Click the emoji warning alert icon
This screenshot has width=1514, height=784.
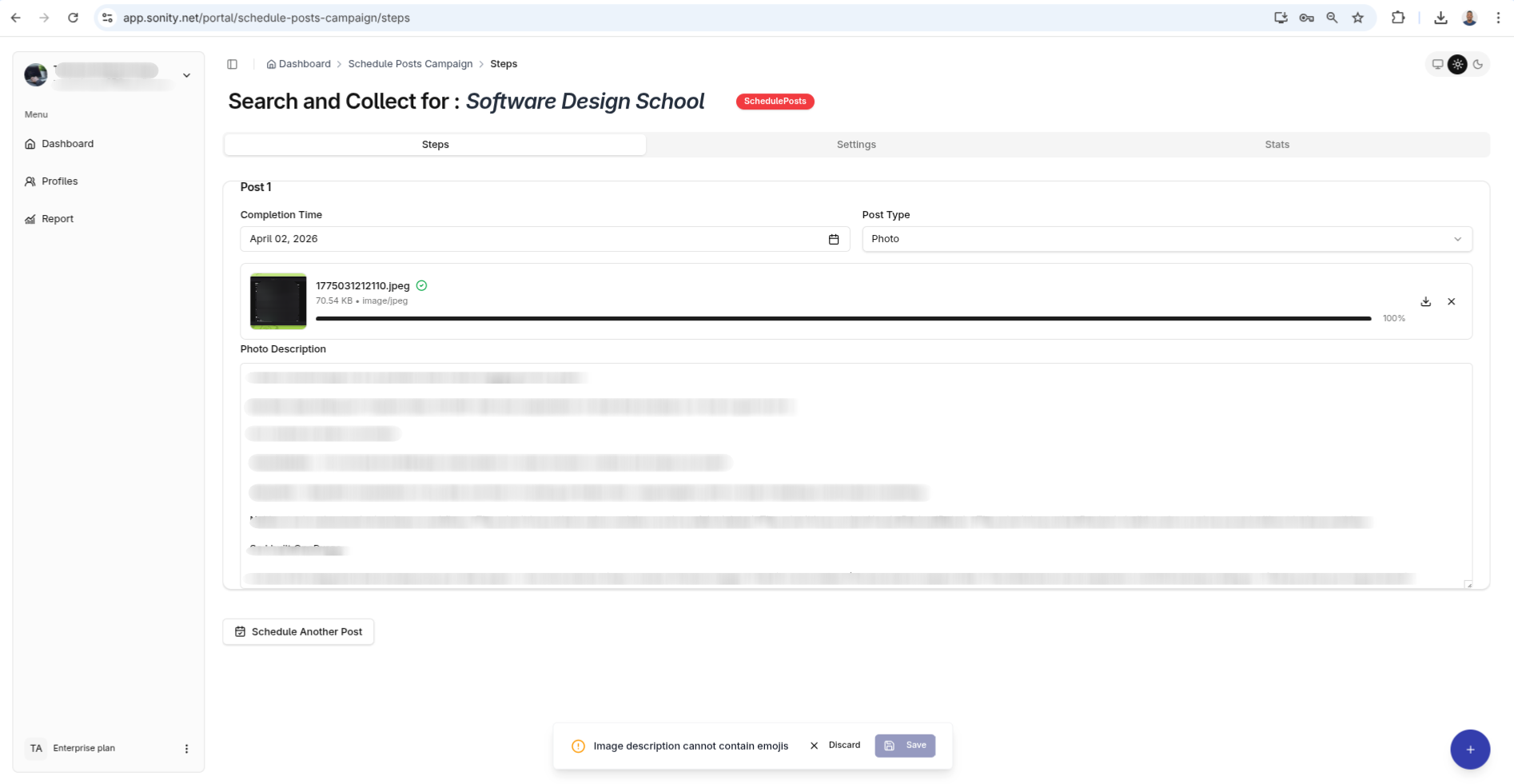(x=578, y=746)
